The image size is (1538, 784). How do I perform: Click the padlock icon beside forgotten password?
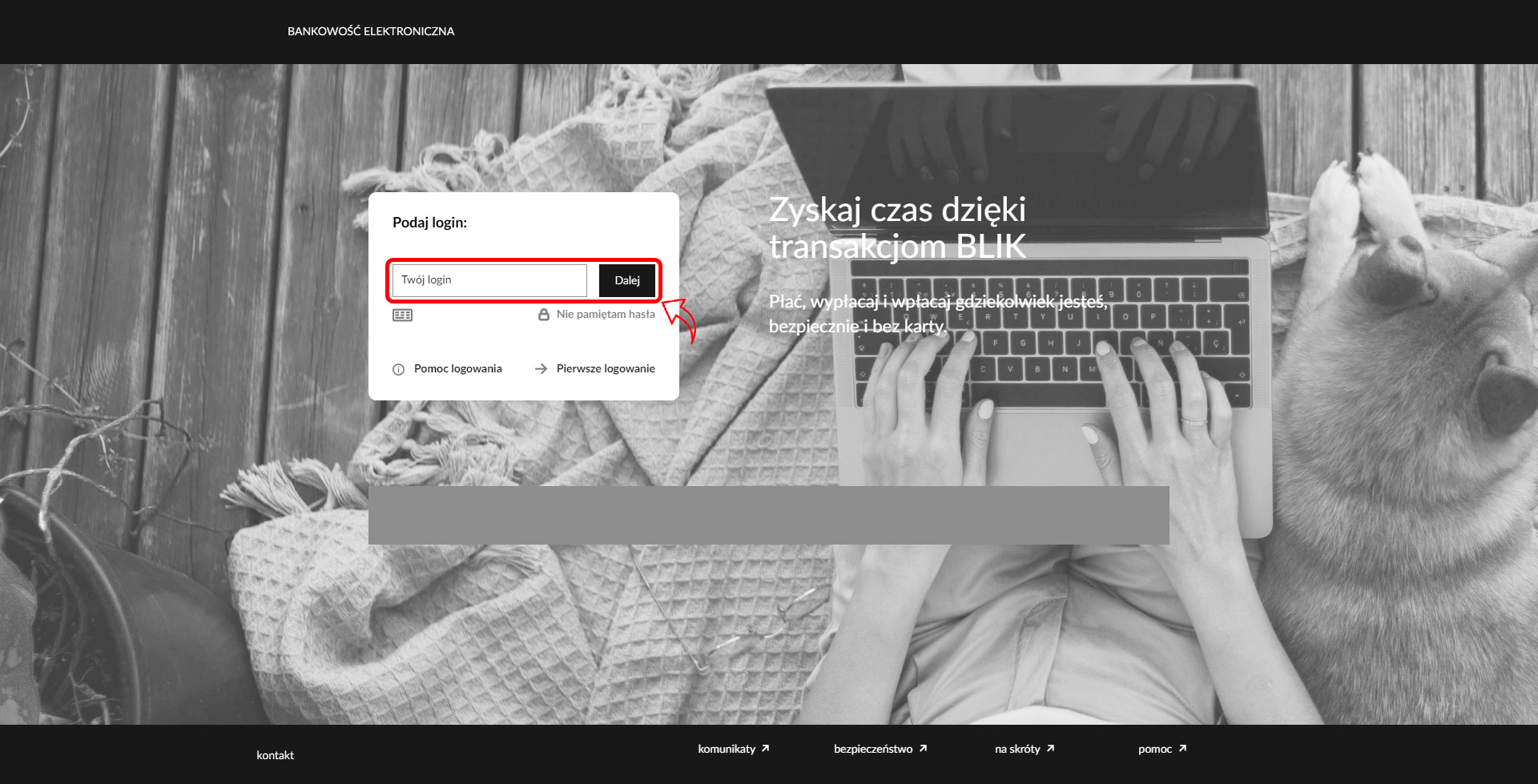click(x=544, y=315)
